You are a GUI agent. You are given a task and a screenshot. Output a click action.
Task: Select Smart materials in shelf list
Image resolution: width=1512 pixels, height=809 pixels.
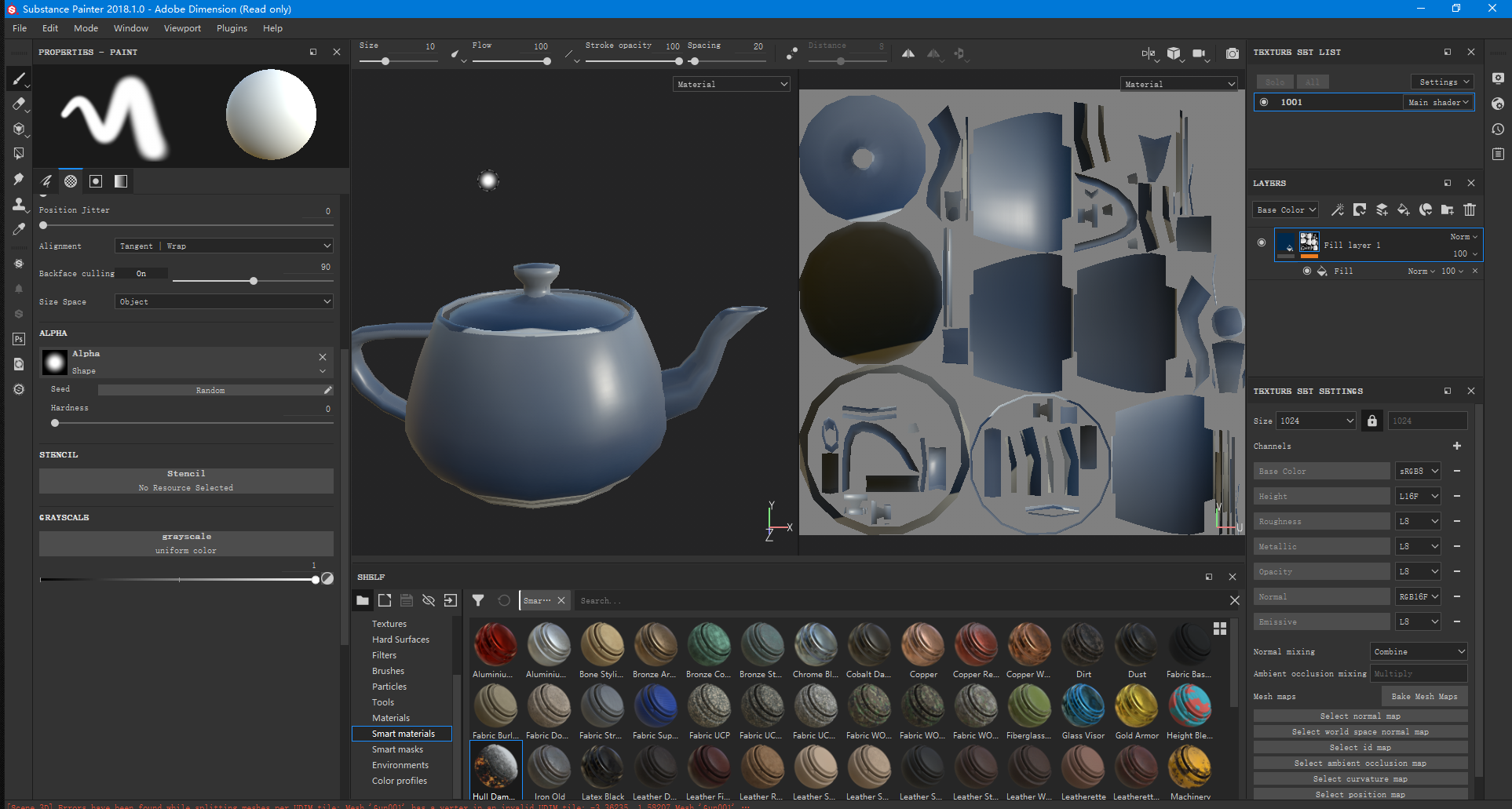402,734
